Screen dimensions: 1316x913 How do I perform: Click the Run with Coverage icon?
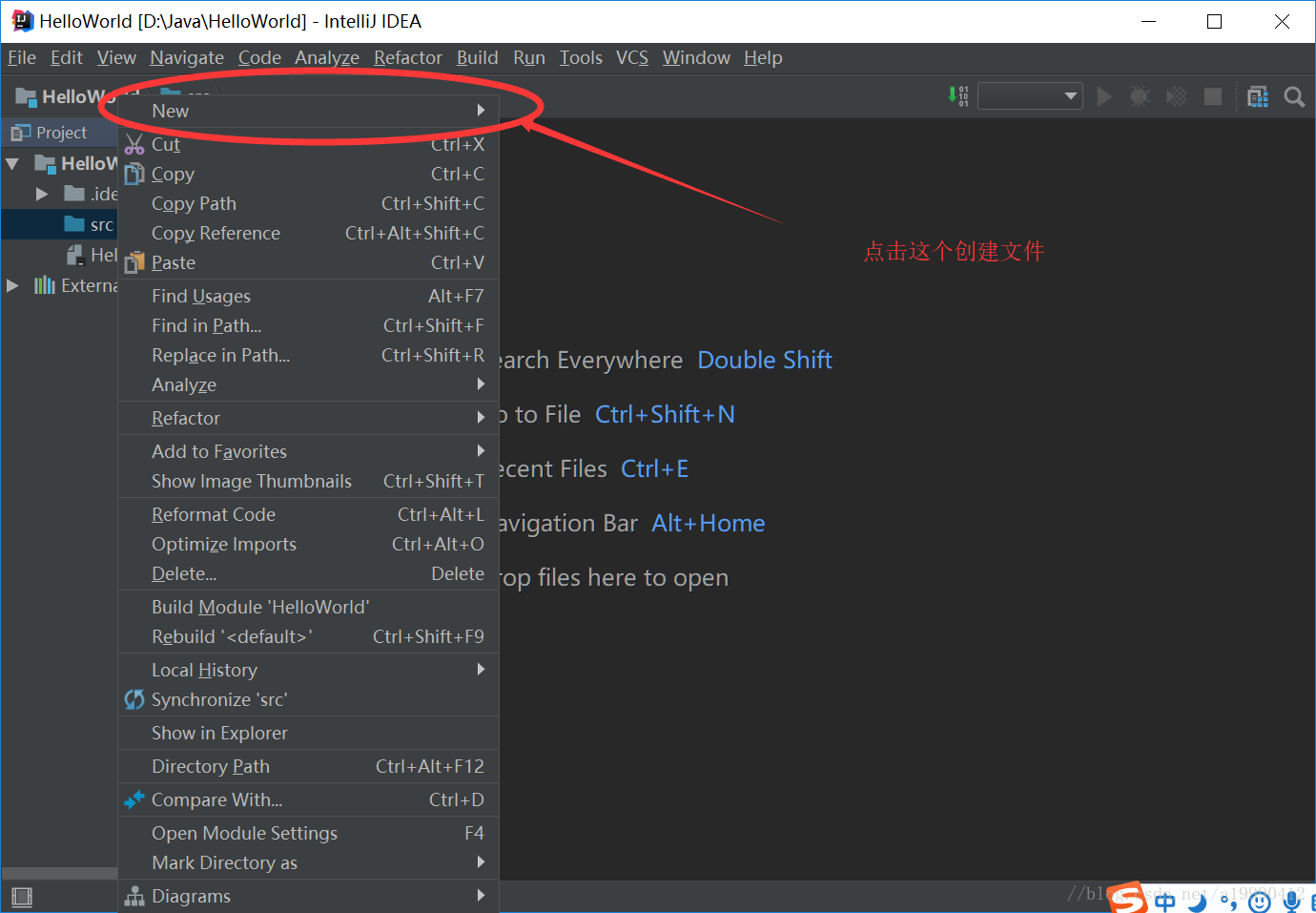(x=1177, y=96)
